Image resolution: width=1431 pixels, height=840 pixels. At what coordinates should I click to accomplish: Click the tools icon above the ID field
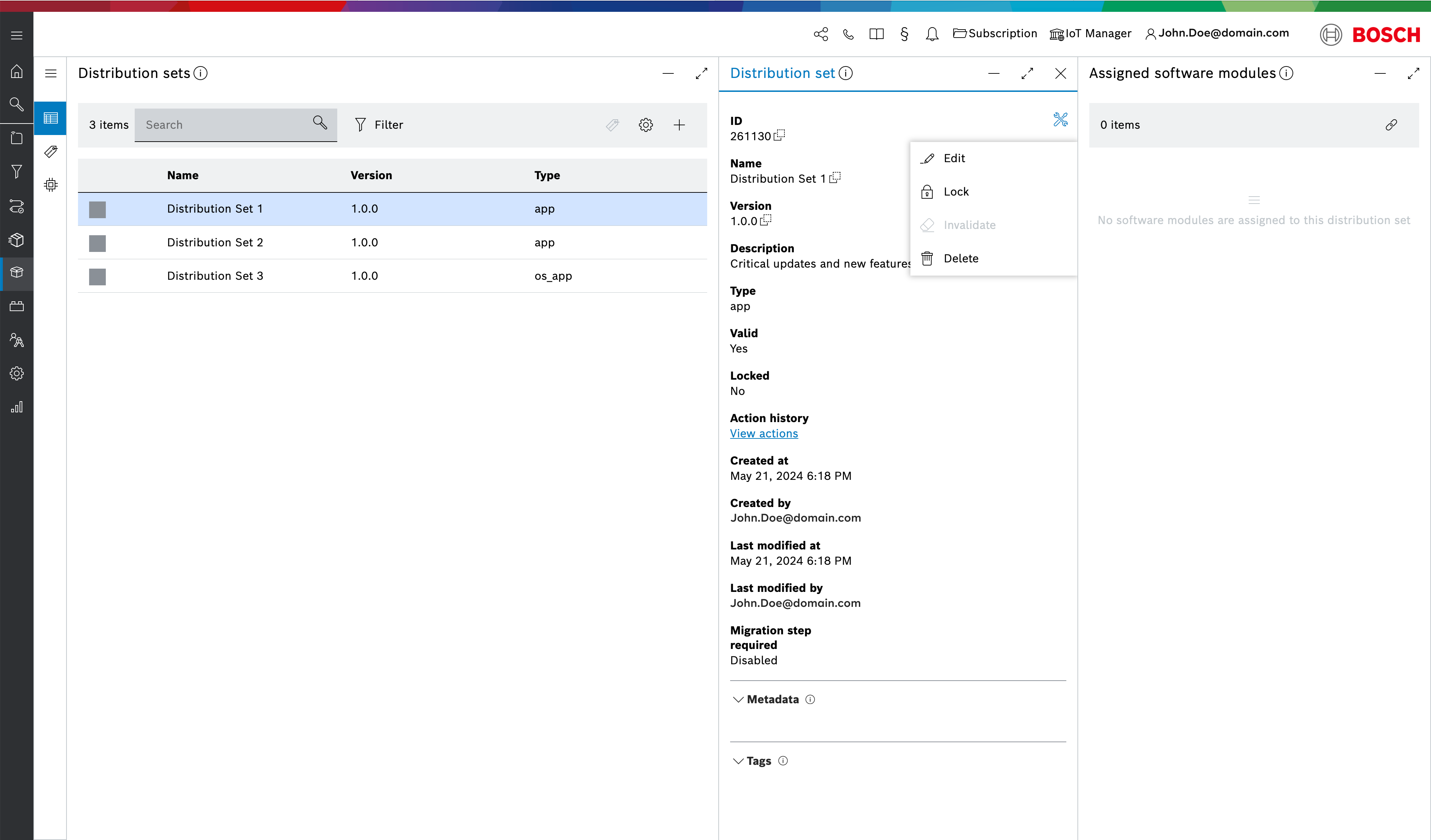pyautogui.click(x=1060, y=119)
